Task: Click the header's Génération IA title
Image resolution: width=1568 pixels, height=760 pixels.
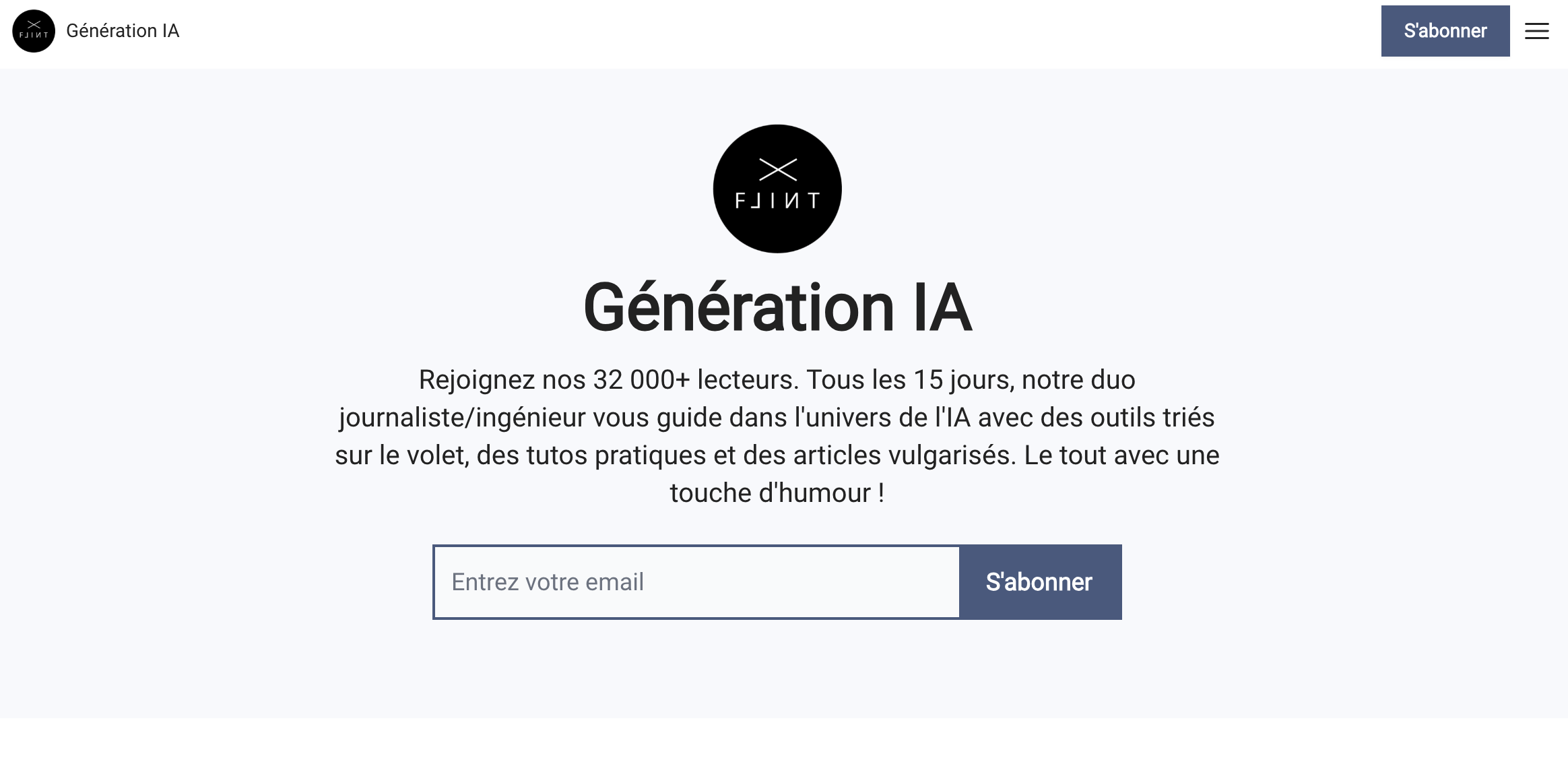Action: pyautogui.click(x=123, y=31)
